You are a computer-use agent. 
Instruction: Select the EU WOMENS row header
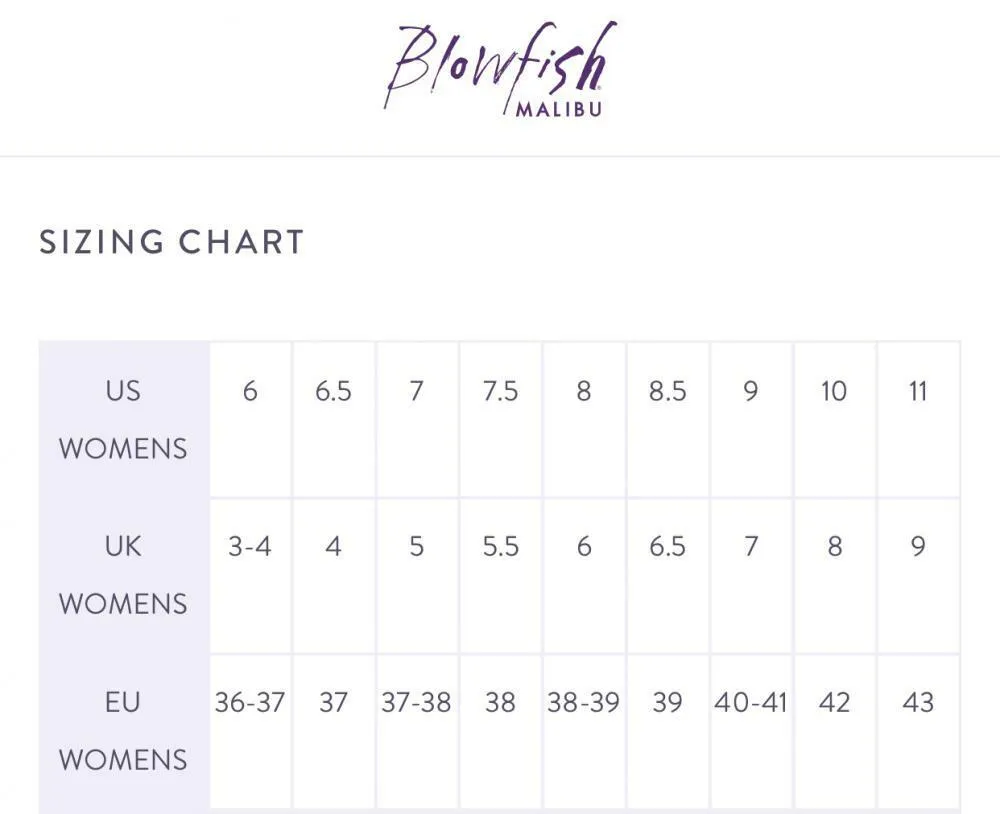click(123, 731)
